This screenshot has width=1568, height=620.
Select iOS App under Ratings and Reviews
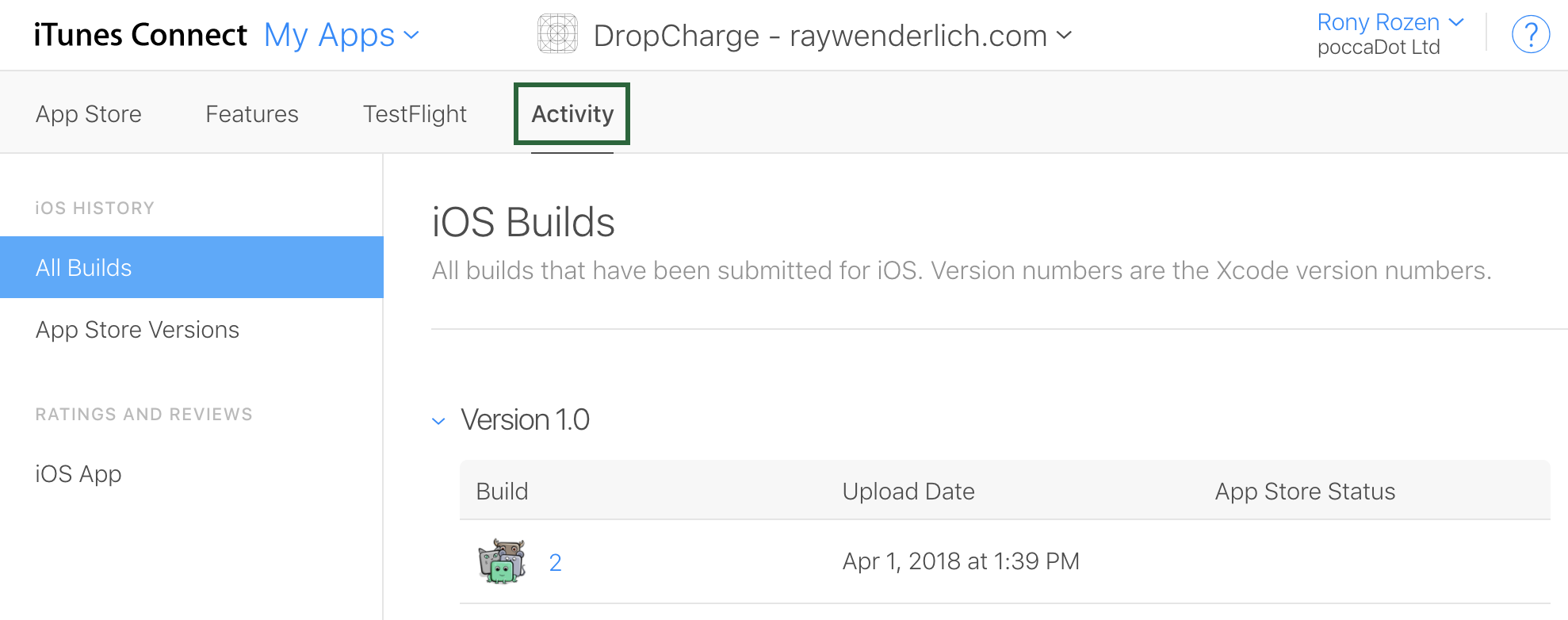coord(78,473)
